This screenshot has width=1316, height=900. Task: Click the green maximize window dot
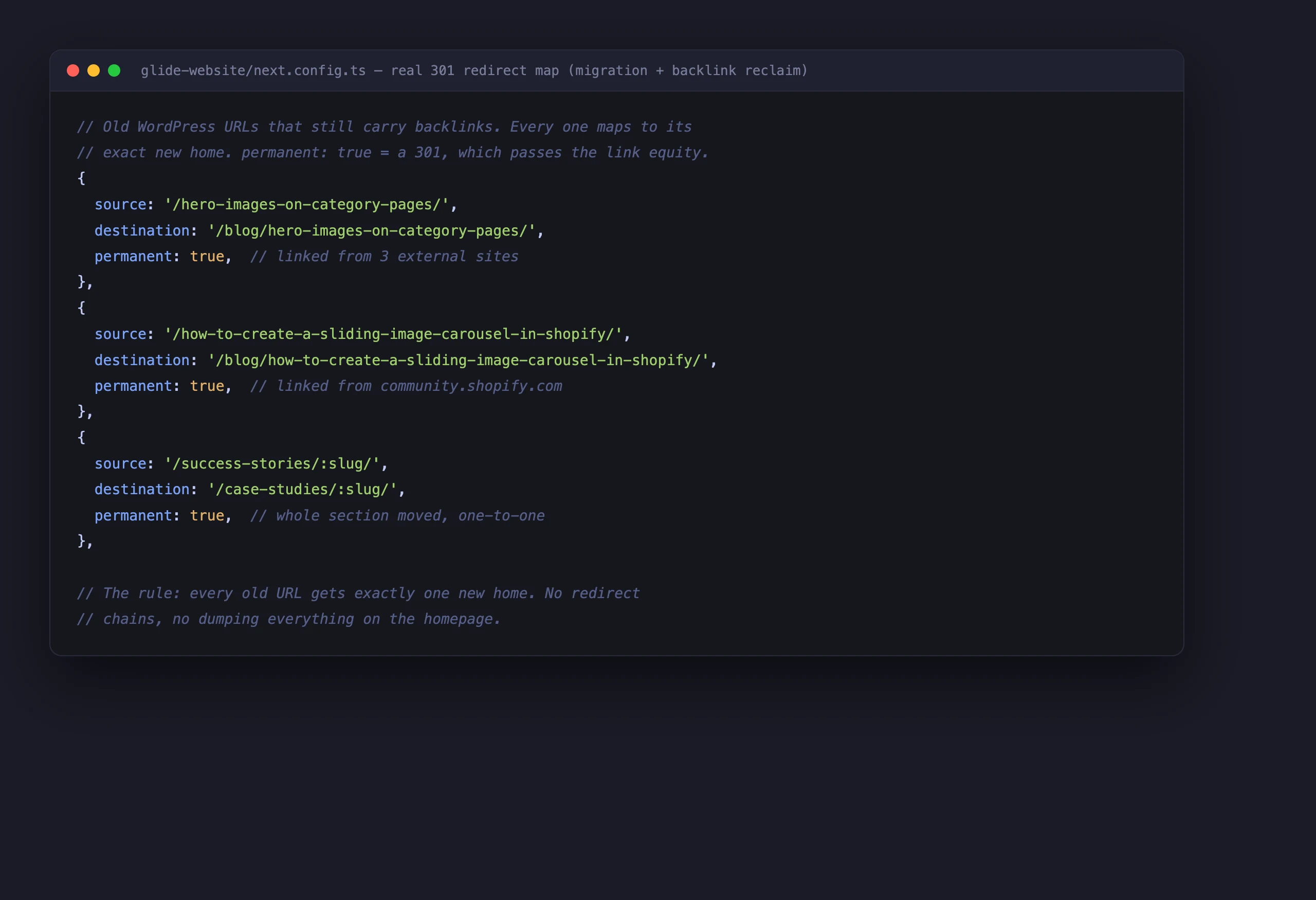point(115,70)
